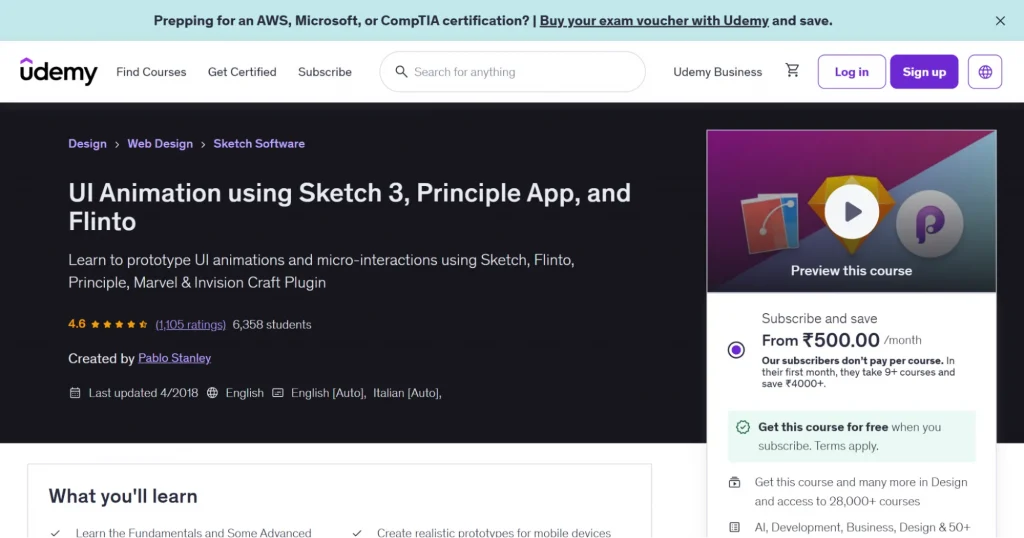Open the Subscribe menu item
This screenshot has height=538, width=1024.
click(x=325, y=72)
